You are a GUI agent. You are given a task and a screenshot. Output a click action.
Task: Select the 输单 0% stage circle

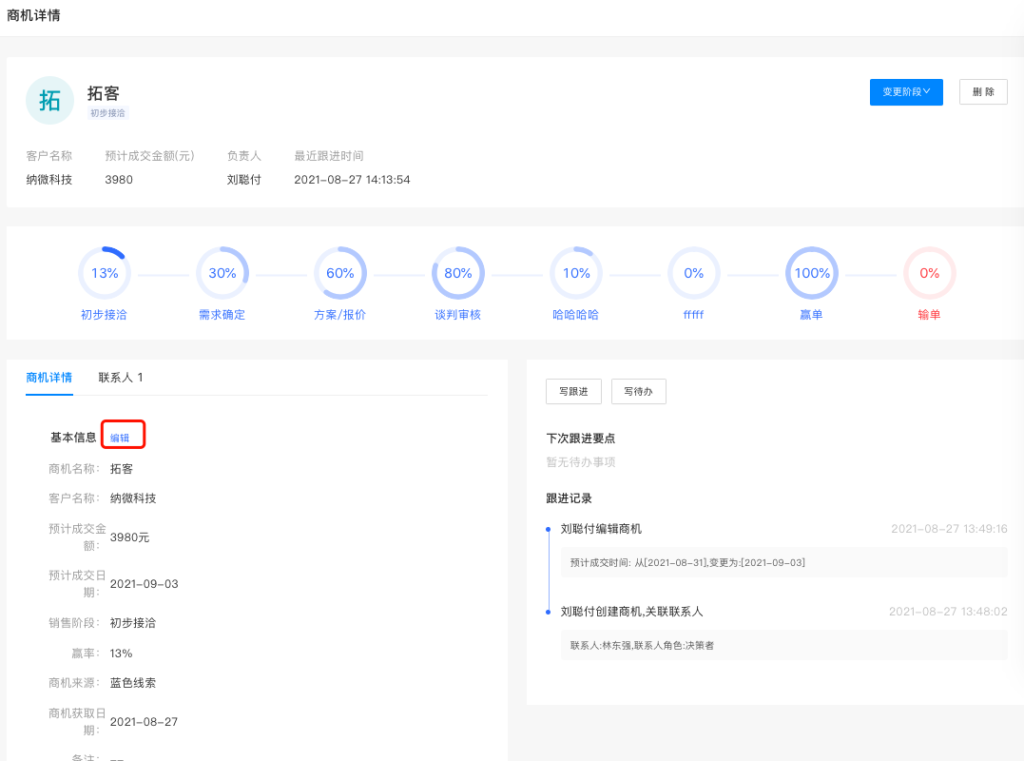click(929, 273)
